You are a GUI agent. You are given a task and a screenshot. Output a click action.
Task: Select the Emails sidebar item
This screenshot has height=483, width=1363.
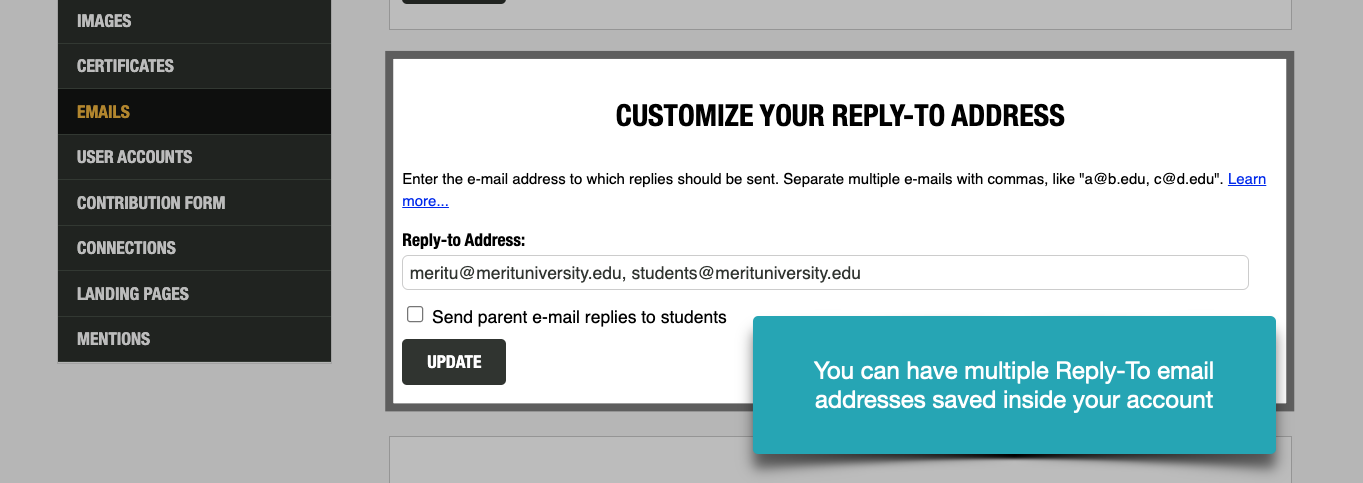103,112
